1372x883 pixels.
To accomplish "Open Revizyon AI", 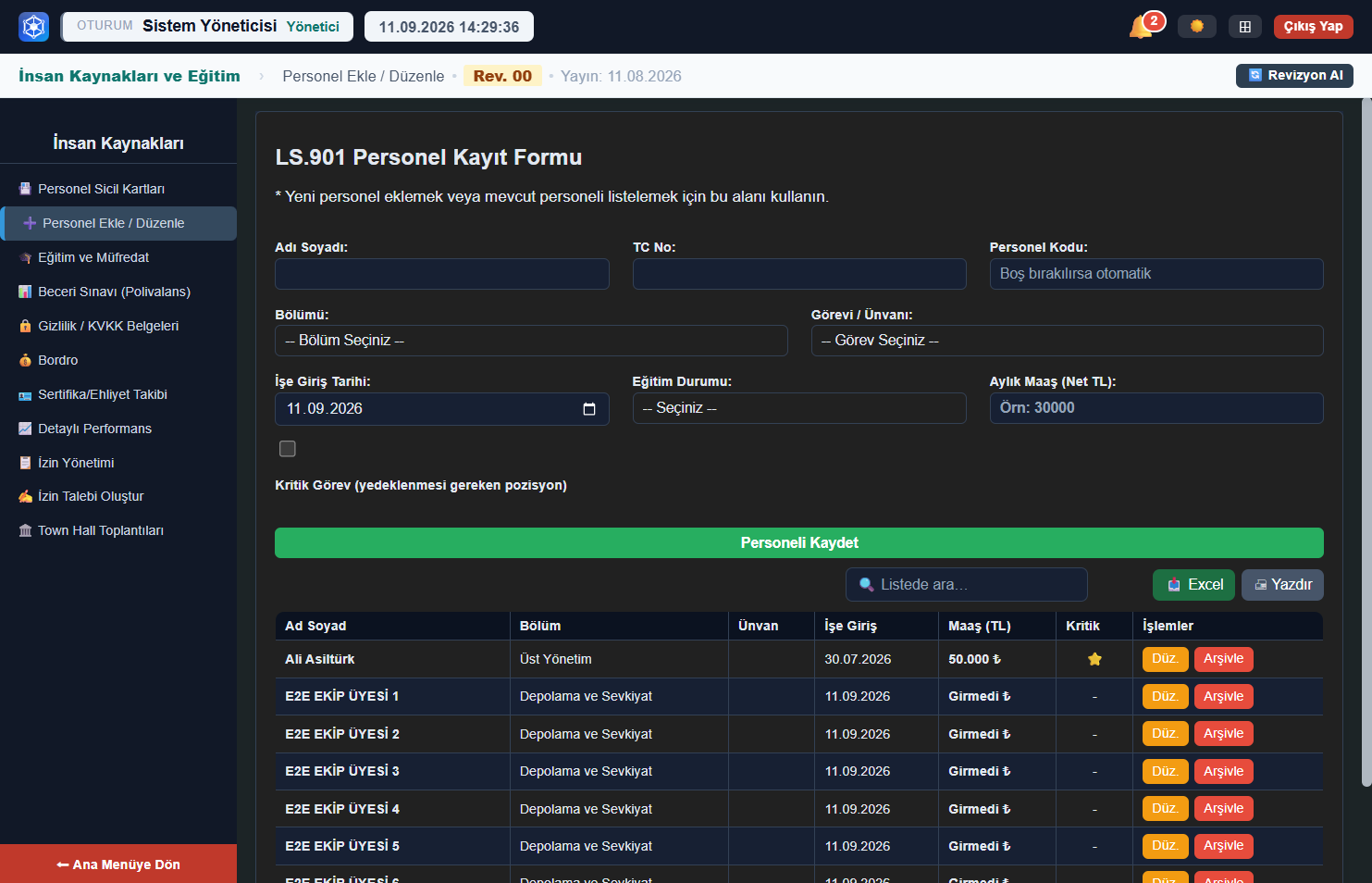I will [1294, 76].
